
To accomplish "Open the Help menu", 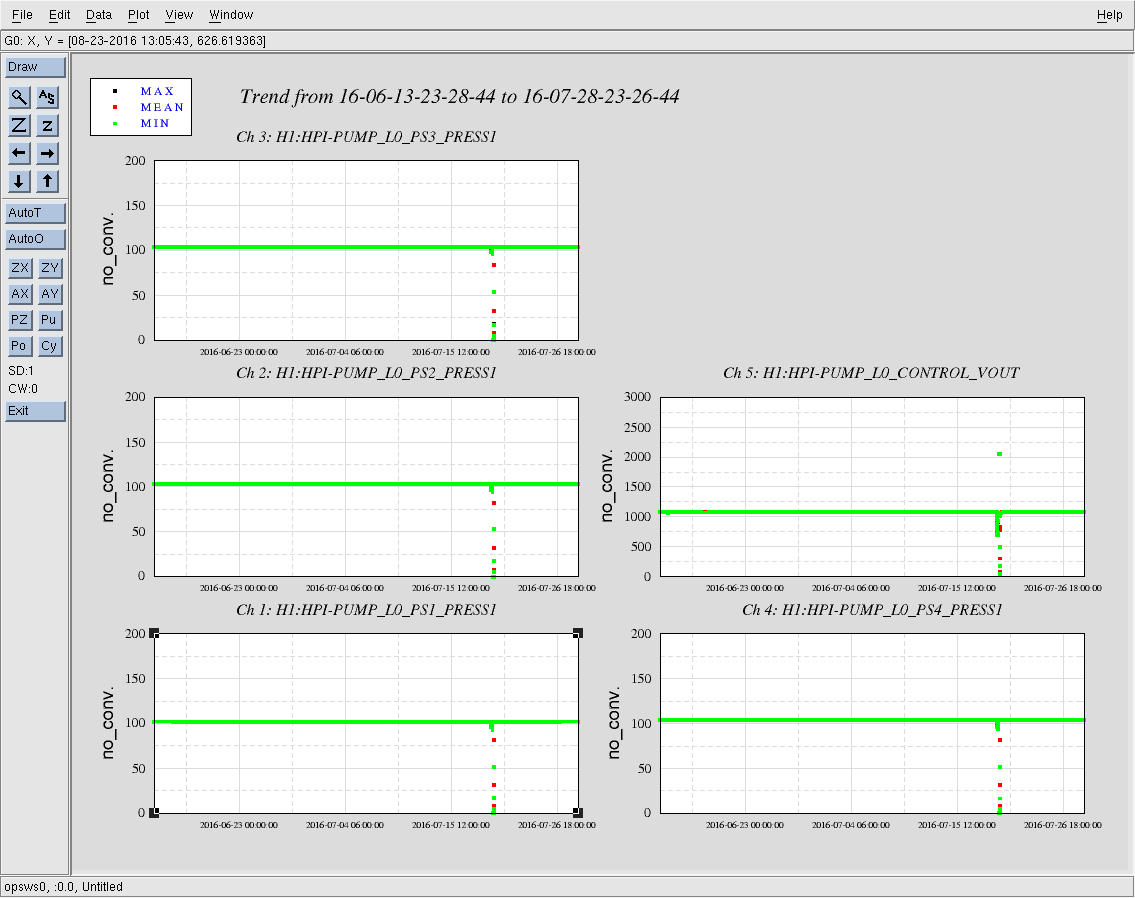I will tap(1109, 14).
